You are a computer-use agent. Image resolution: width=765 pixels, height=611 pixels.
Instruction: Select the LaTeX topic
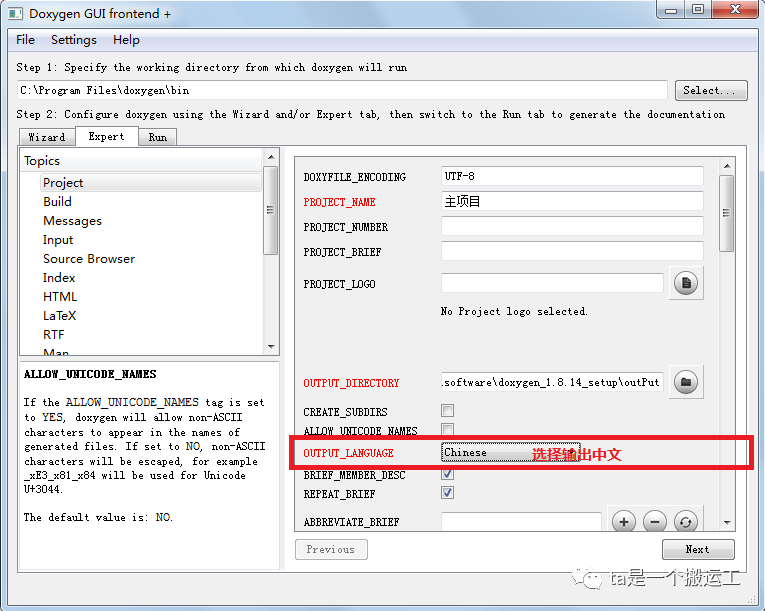coord(60,316)
